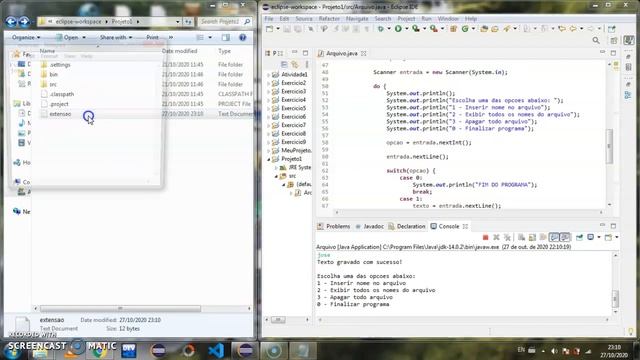This screenshot has width=640, height=360.
Task: Click the preview pane icon in Explorer
Action: pyautogui.click(x=225, y=37)
